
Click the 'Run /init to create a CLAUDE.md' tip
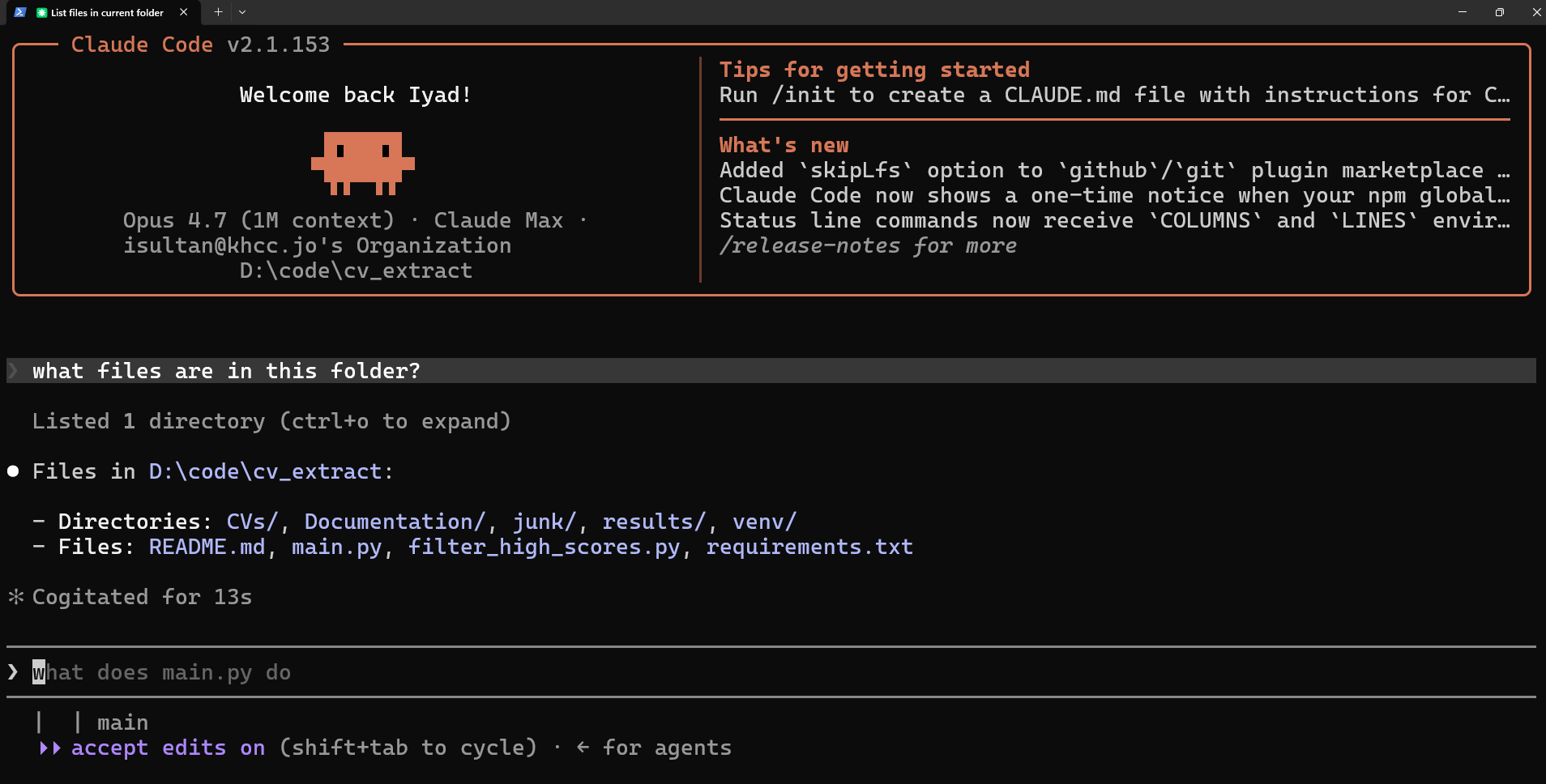1114,95
